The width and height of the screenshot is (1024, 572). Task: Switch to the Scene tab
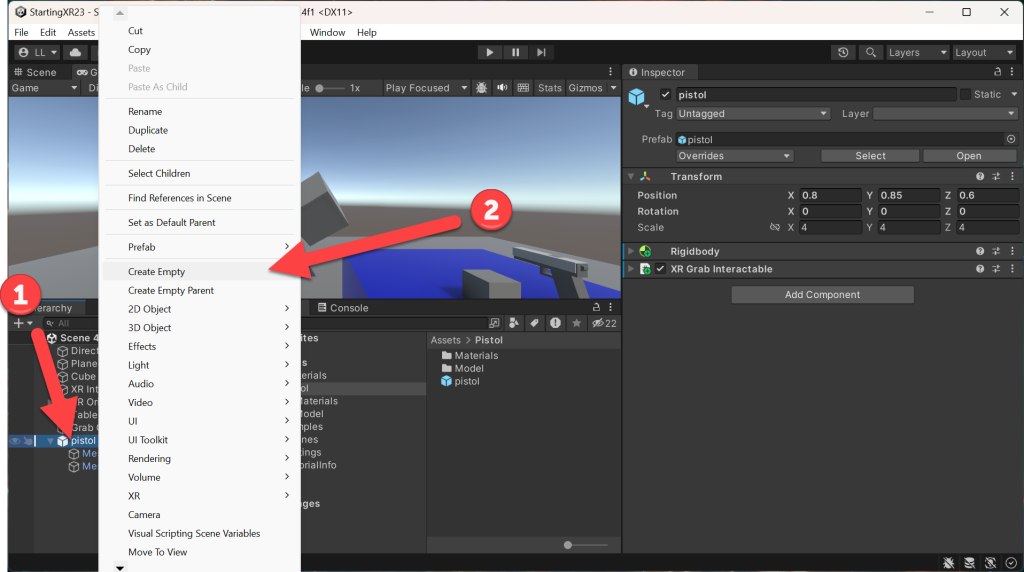(35, 72)
